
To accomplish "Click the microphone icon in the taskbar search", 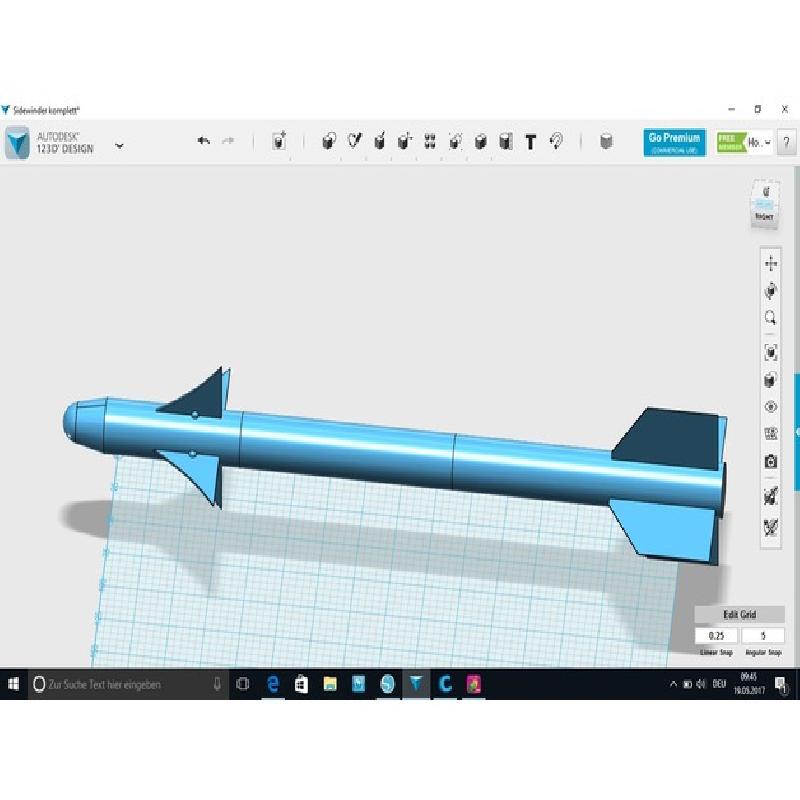I will (217, 684).
